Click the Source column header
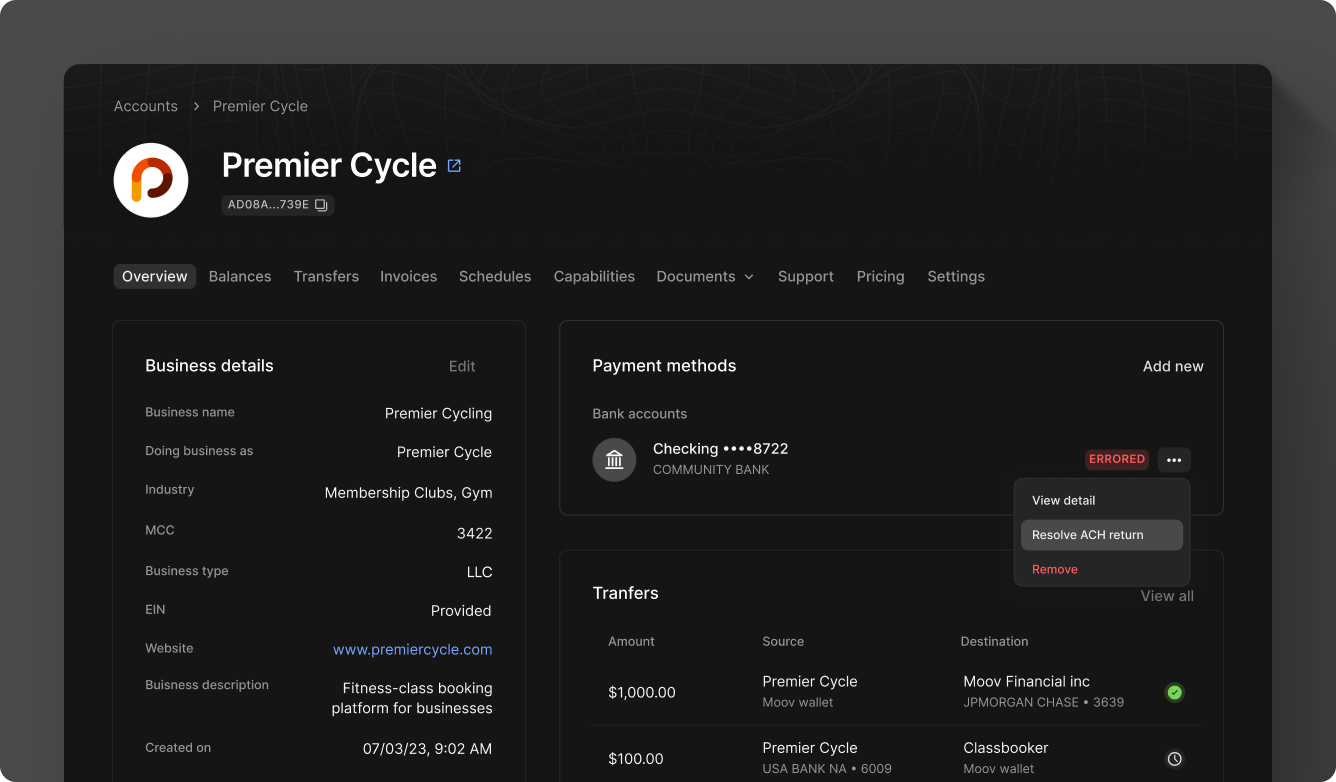This screenshot has height=782, width=1336. tap(783, 642)
